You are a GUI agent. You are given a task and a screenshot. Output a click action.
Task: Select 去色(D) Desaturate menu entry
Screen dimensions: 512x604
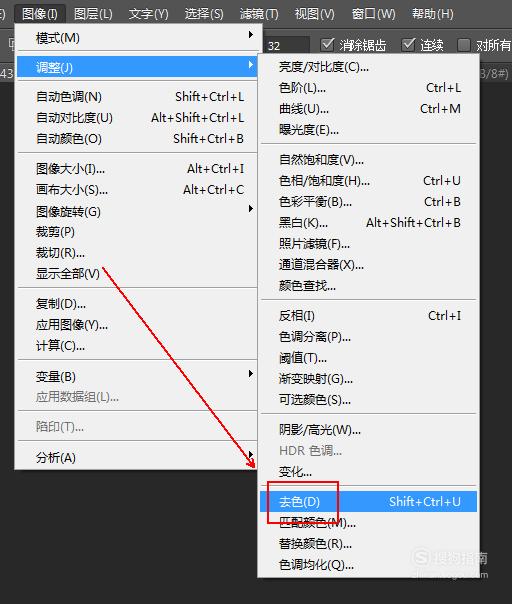368,502
